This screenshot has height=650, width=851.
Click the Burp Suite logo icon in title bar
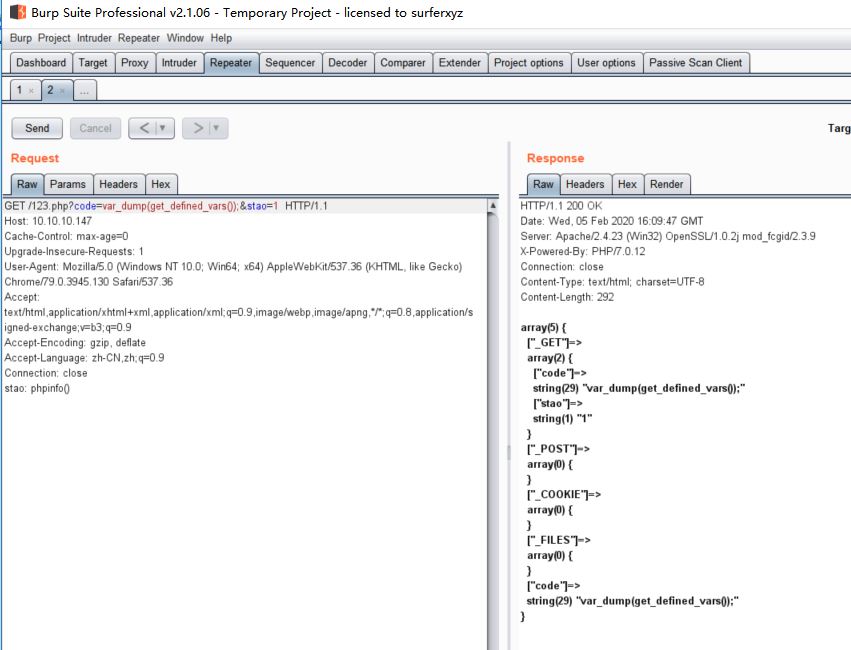18,11
